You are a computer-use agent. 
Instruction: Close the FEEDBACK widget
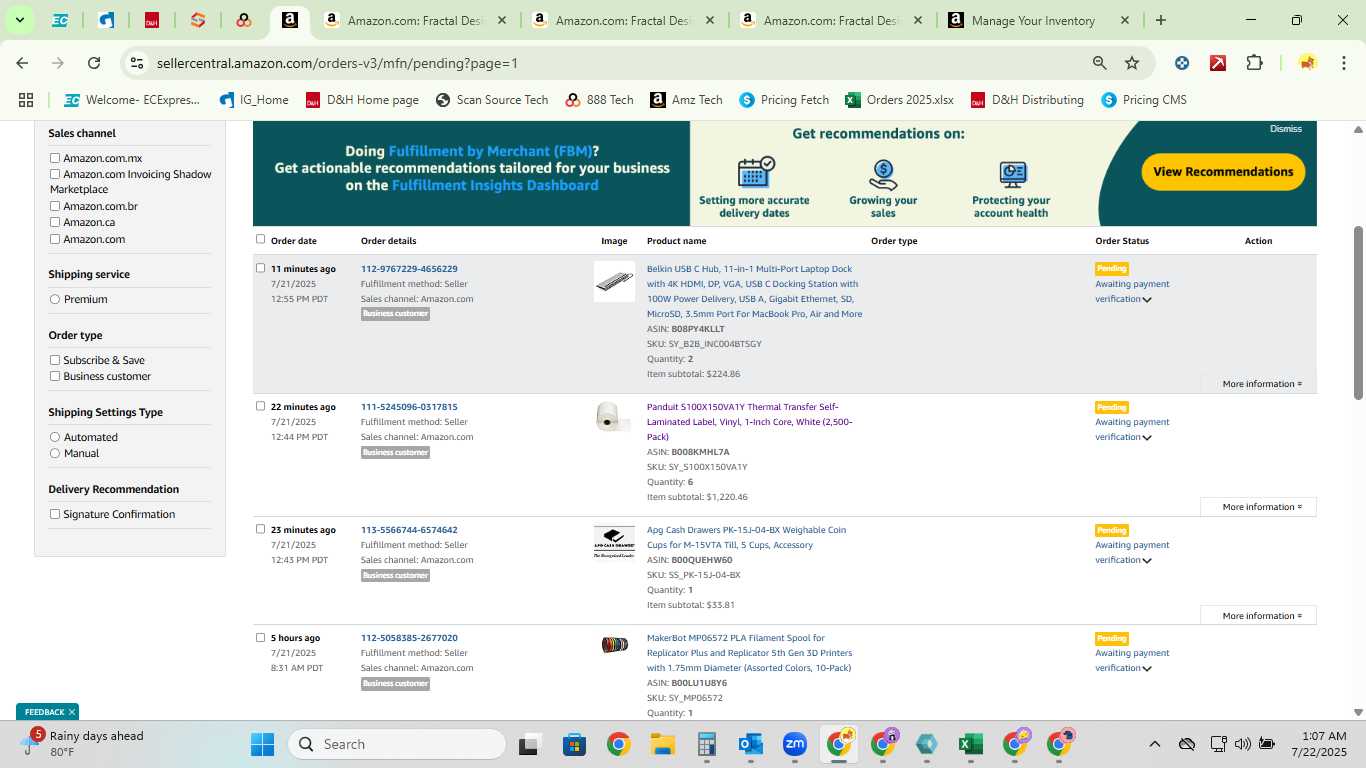(72, 712)
